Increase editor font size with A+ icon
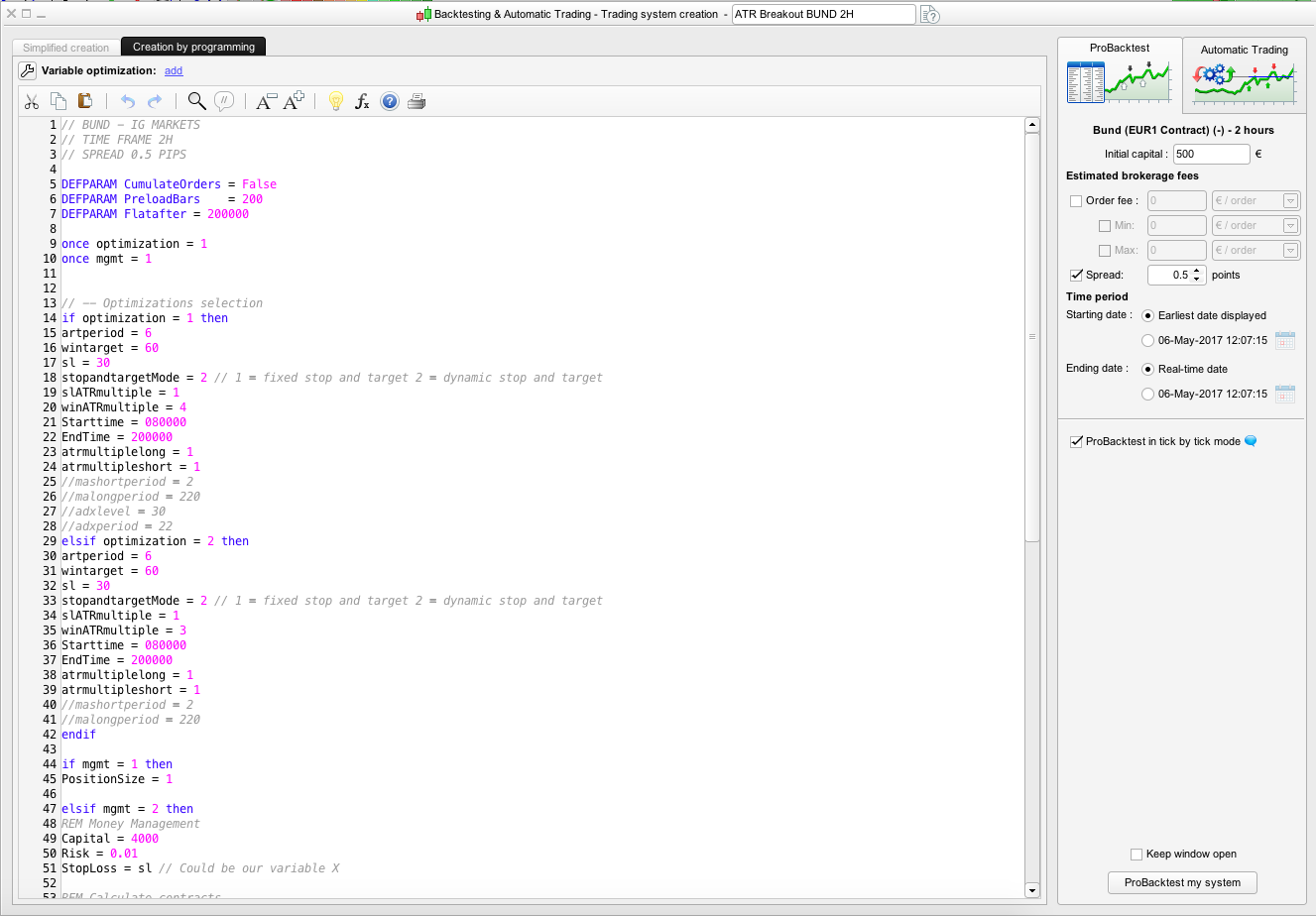This screenshot has height=916, width=1316. coord(294,101)
